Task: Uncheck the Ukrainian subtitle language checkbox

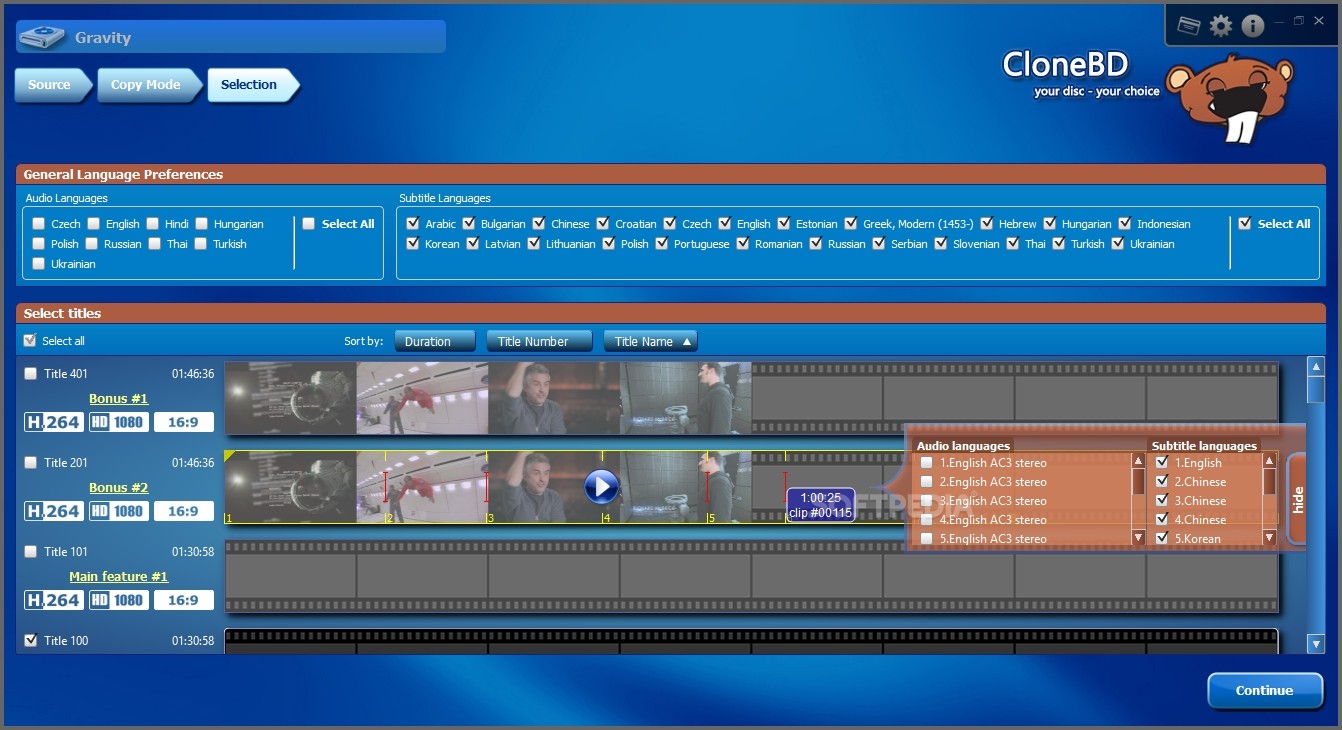Action: coord(1117,244)
